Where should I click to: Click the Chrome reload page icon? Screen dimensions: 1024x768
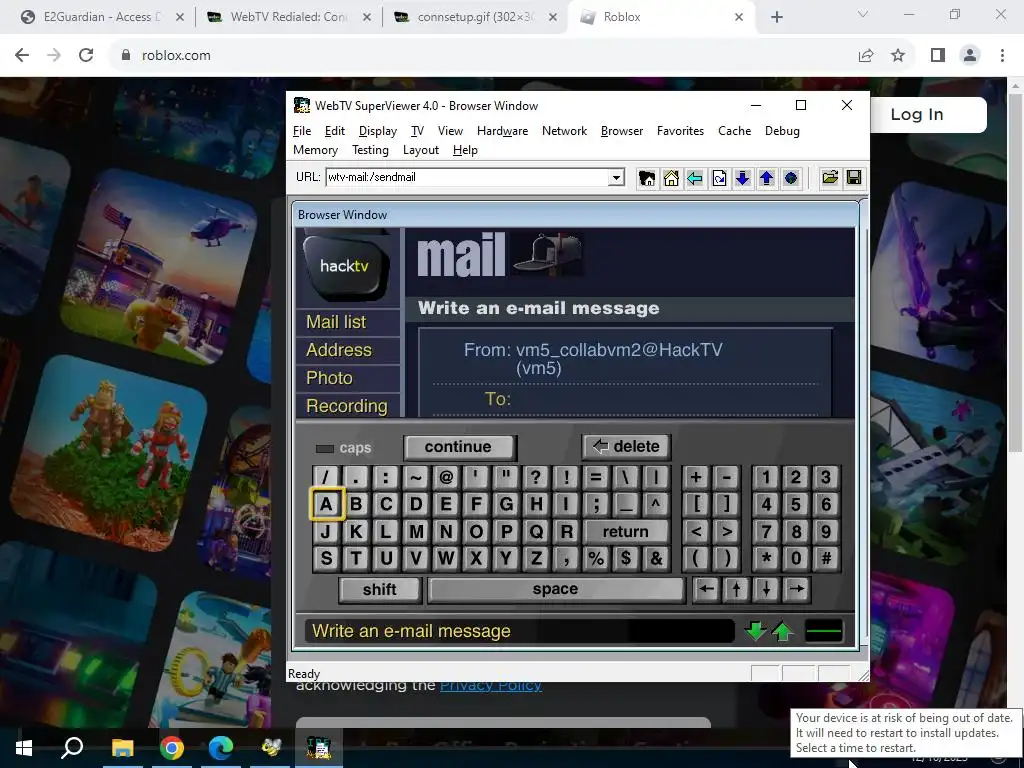click(x=86, y=55)
